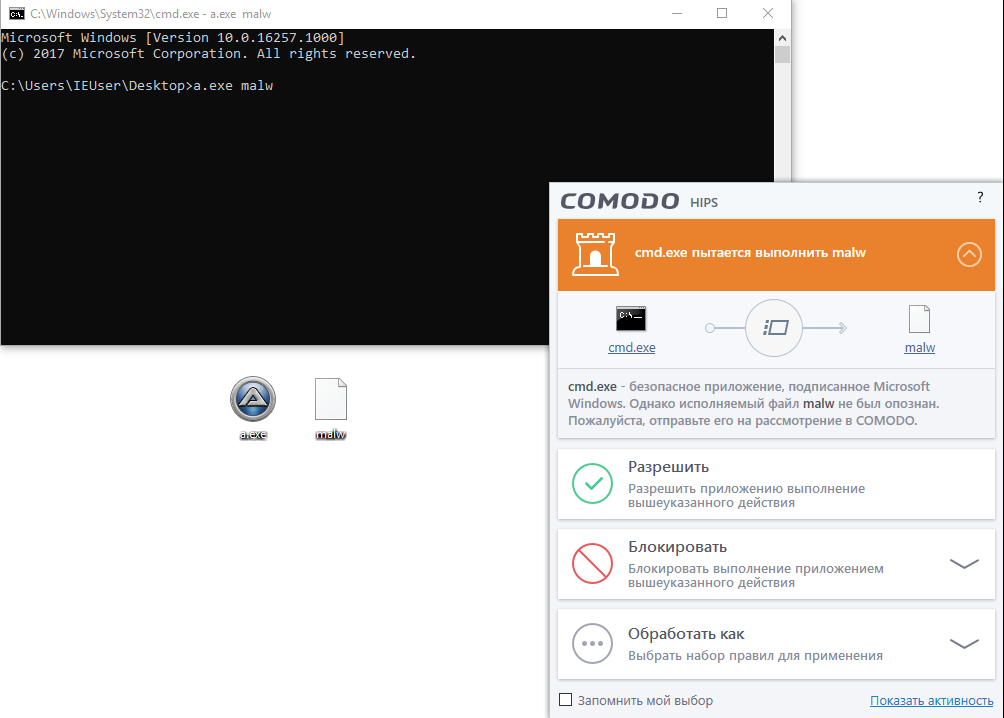This screenshot has height=718, width=1004.
Task: Select the malw file icon on the desktop
Action: pos(330,399)
